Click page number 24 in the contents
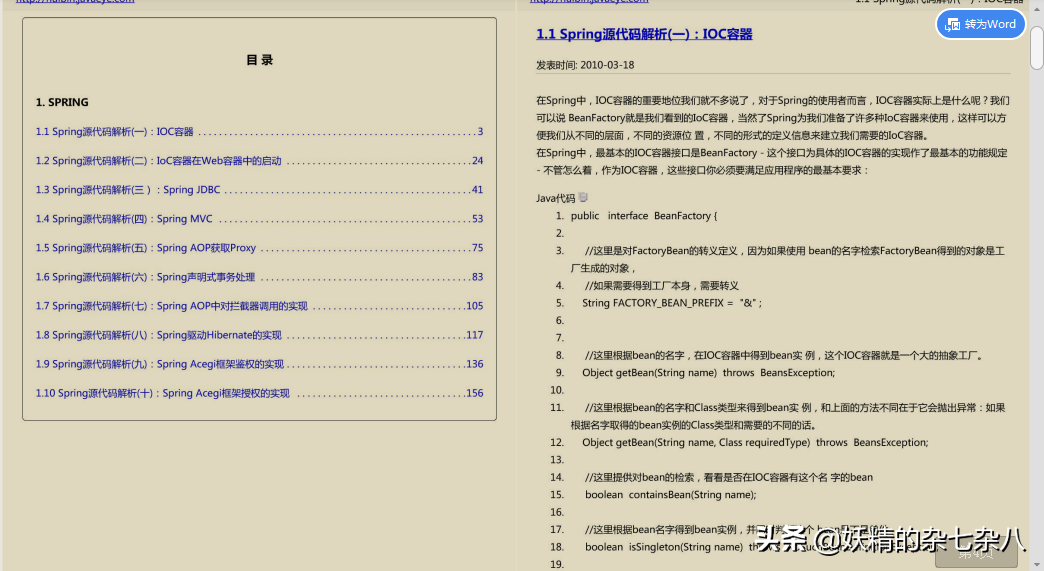This screenshot has width=1044, height=571. [x=477, y=160]
